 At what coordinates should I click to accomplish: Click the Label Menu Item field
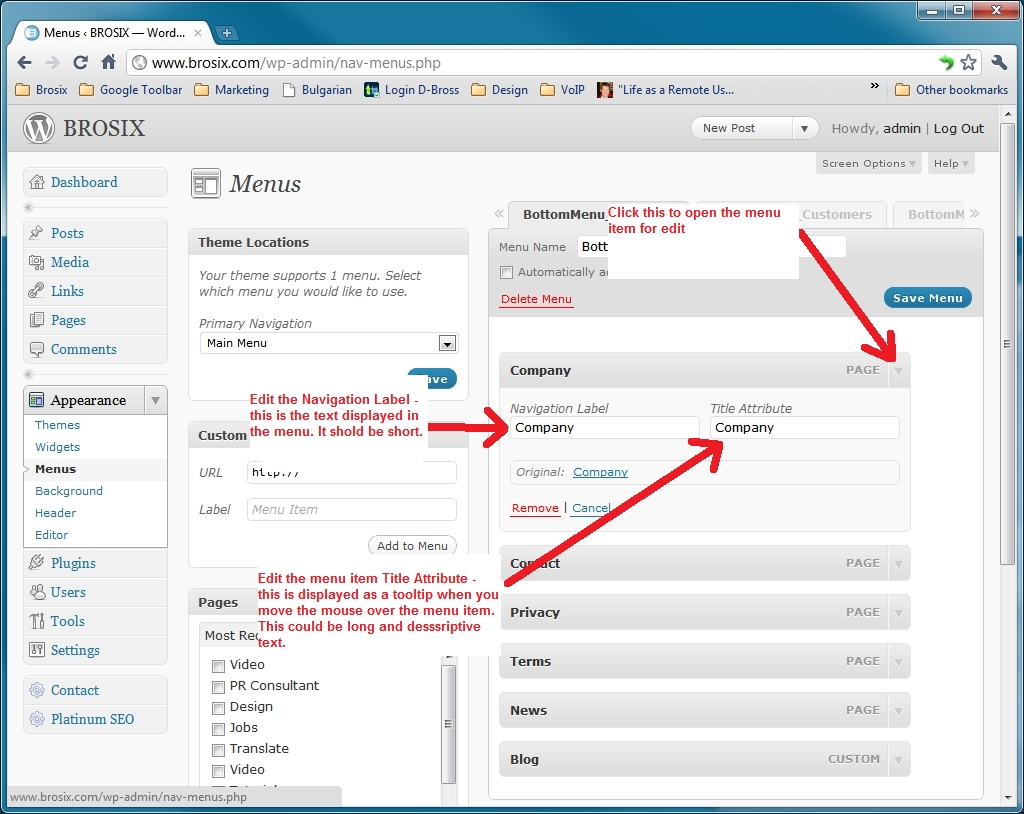tap(351, 510)
